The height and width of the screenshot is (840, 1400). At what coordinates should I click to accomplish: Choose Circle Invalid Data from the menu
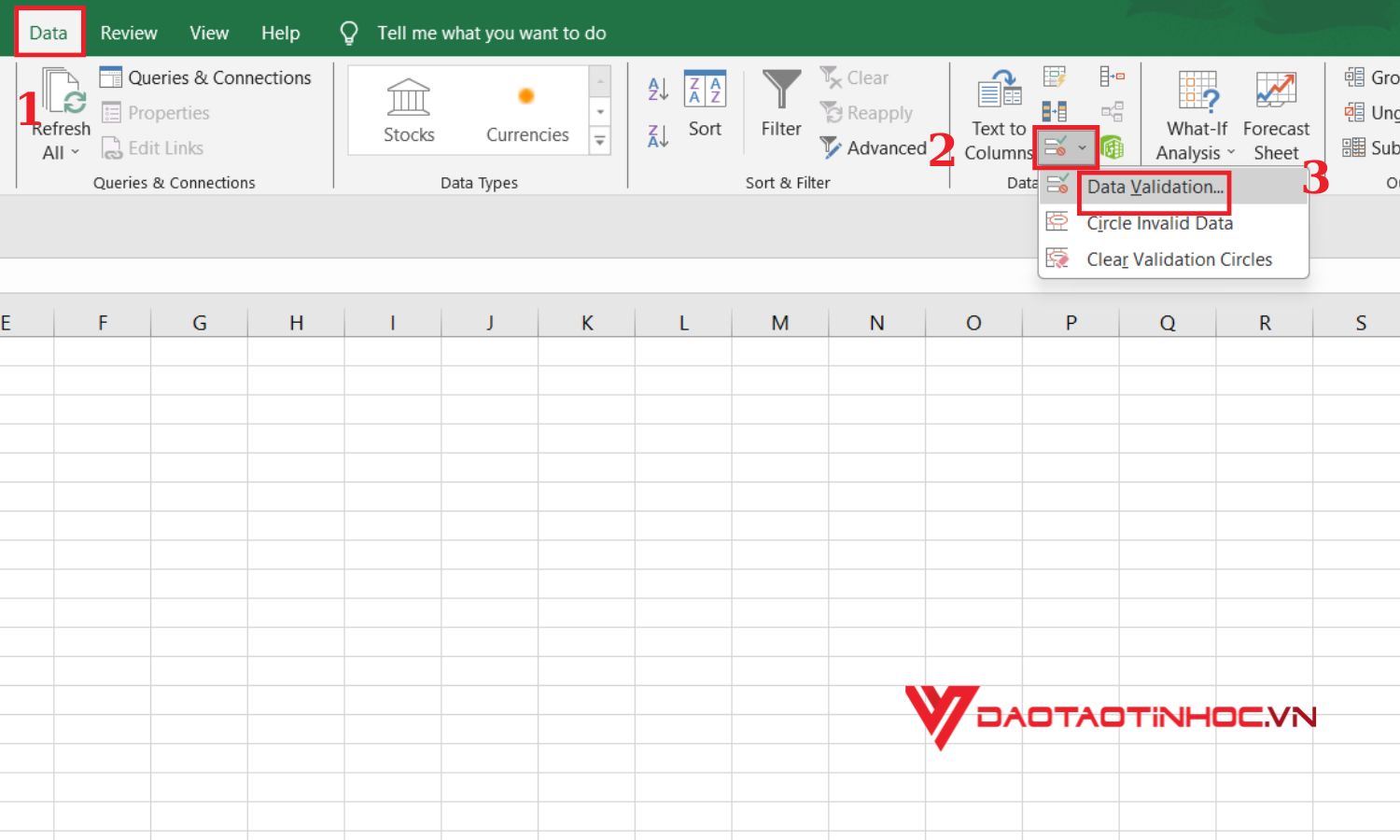(1159, 223)
